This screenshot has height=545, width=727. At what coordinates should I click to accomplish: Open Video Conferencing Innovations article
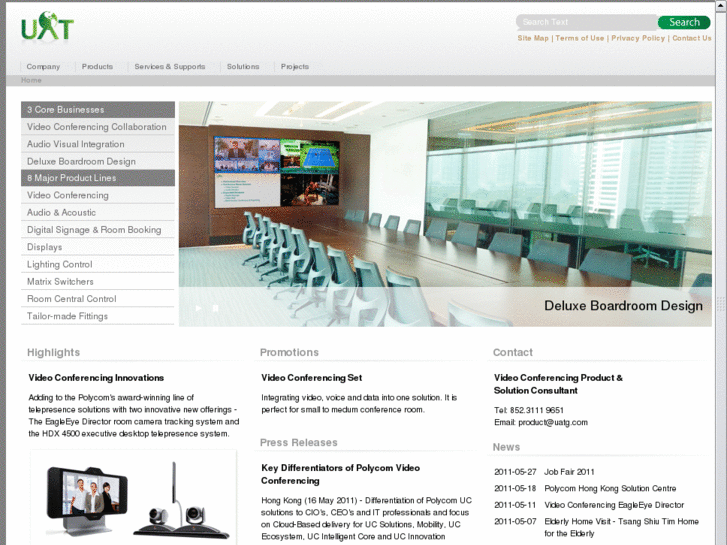pyautogui.click(x=96, y=378)
